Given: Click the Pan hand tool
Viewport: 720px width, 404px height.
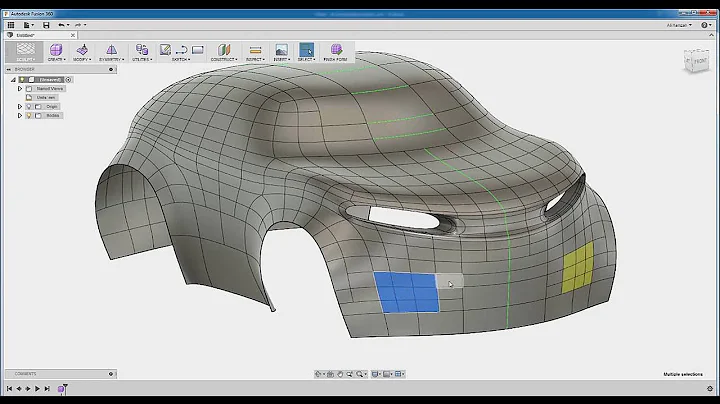Looking at the screenshot, I should click(340, 374).
